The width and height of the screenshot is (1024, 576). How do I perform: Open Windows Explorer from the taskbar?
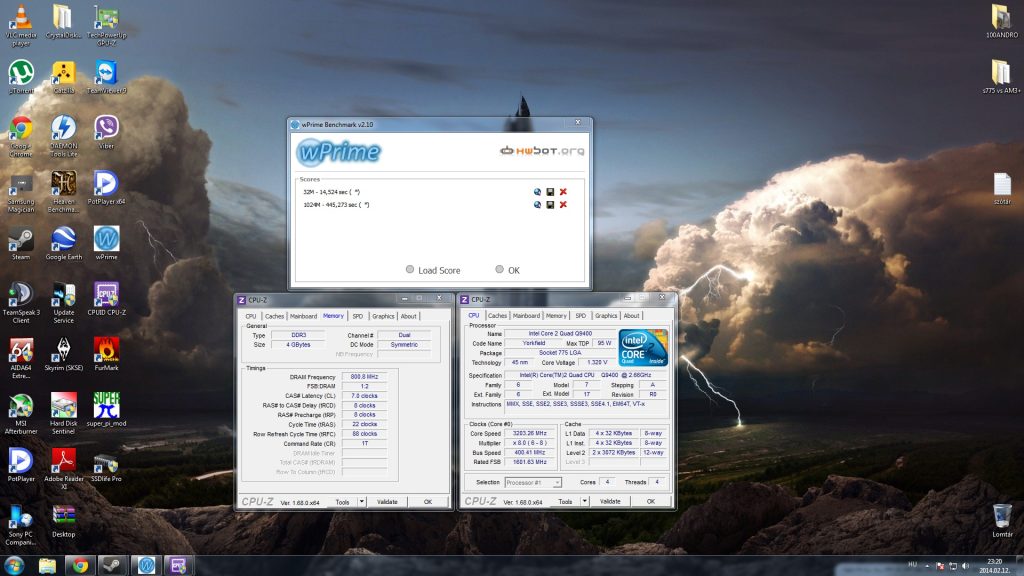(47, 565)
